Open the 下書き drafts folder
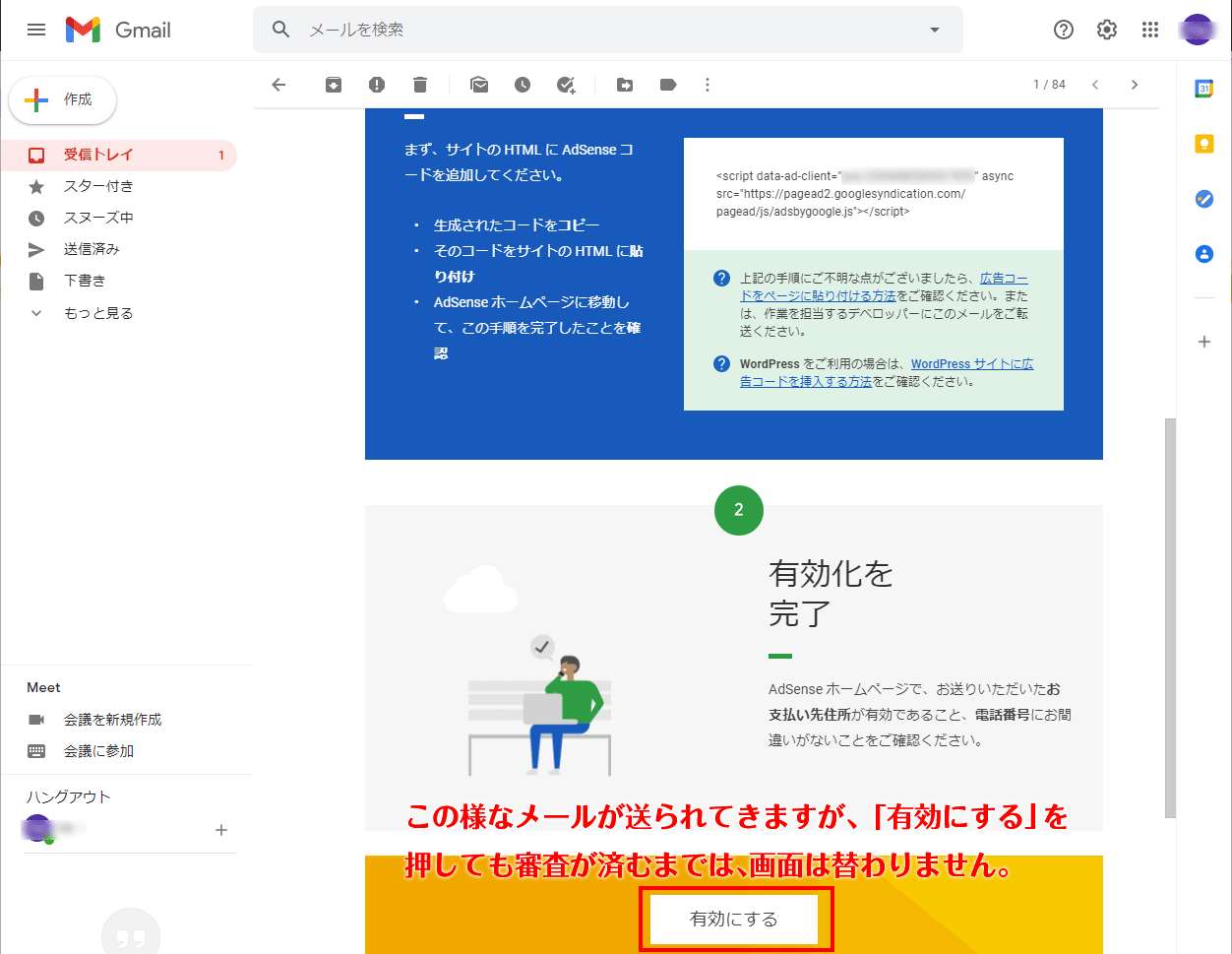The image size is (1232, 954). tap(119, 281)
